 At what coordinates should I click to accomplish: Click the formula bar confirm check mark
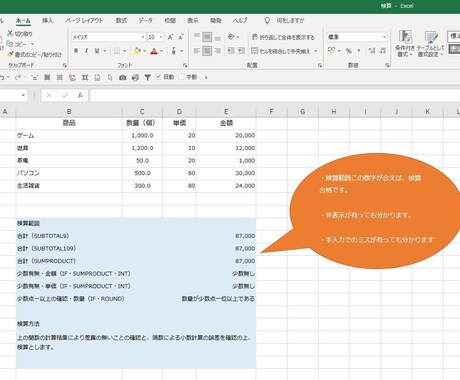65,95
